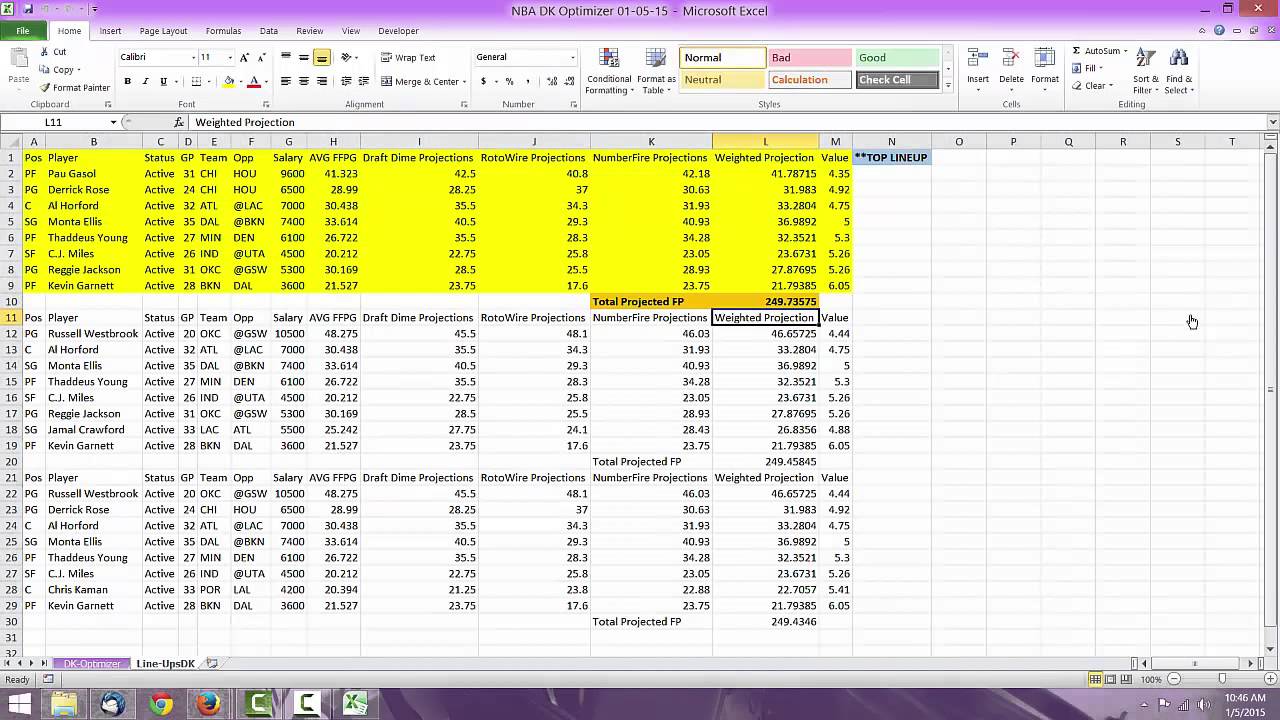Open Sort & Filter tool
The height and width of the screenshot is (720, 1280).
(x=1146, y=70)
